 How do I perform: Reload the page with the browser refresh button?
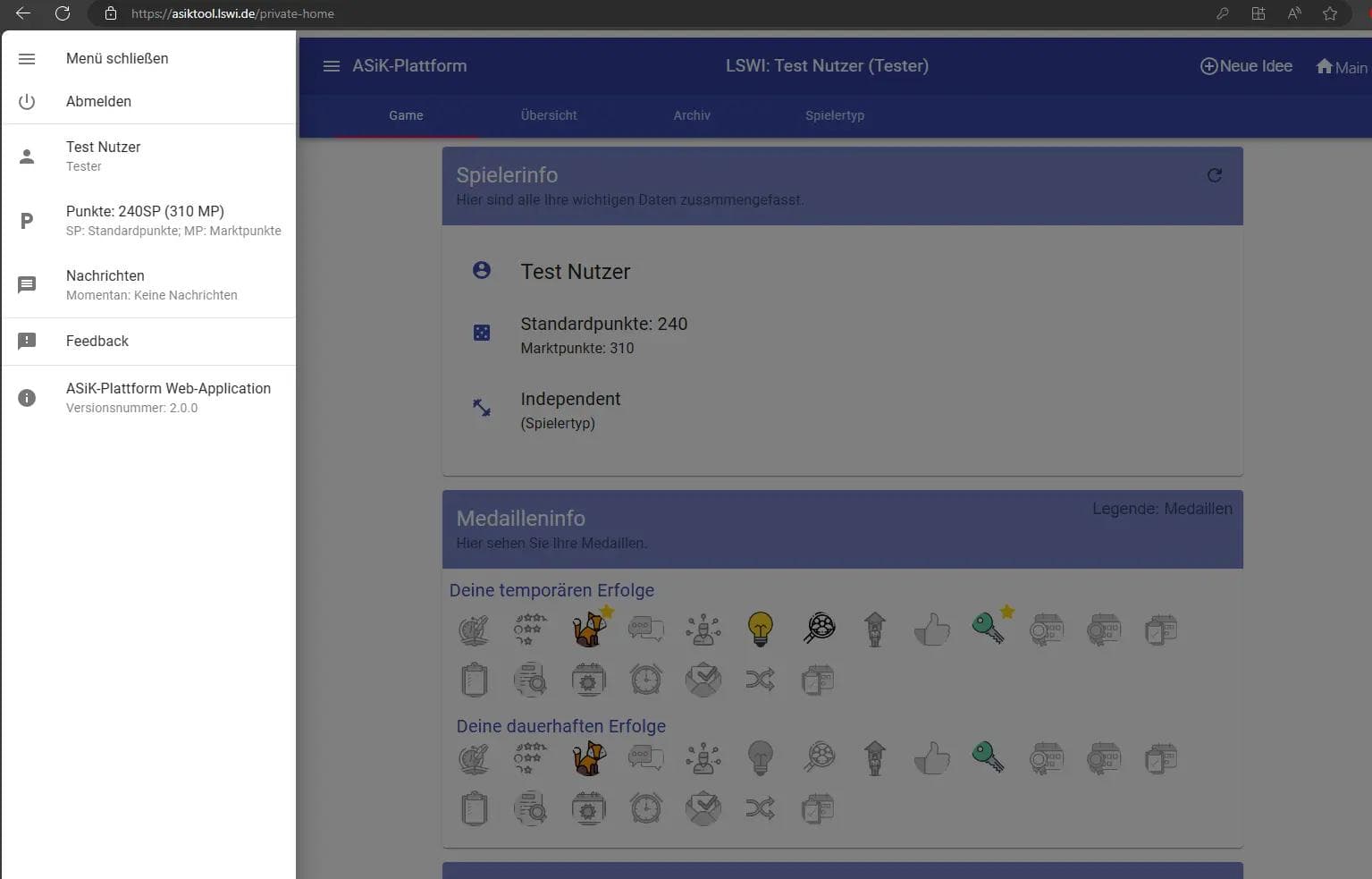coord(63,13)
